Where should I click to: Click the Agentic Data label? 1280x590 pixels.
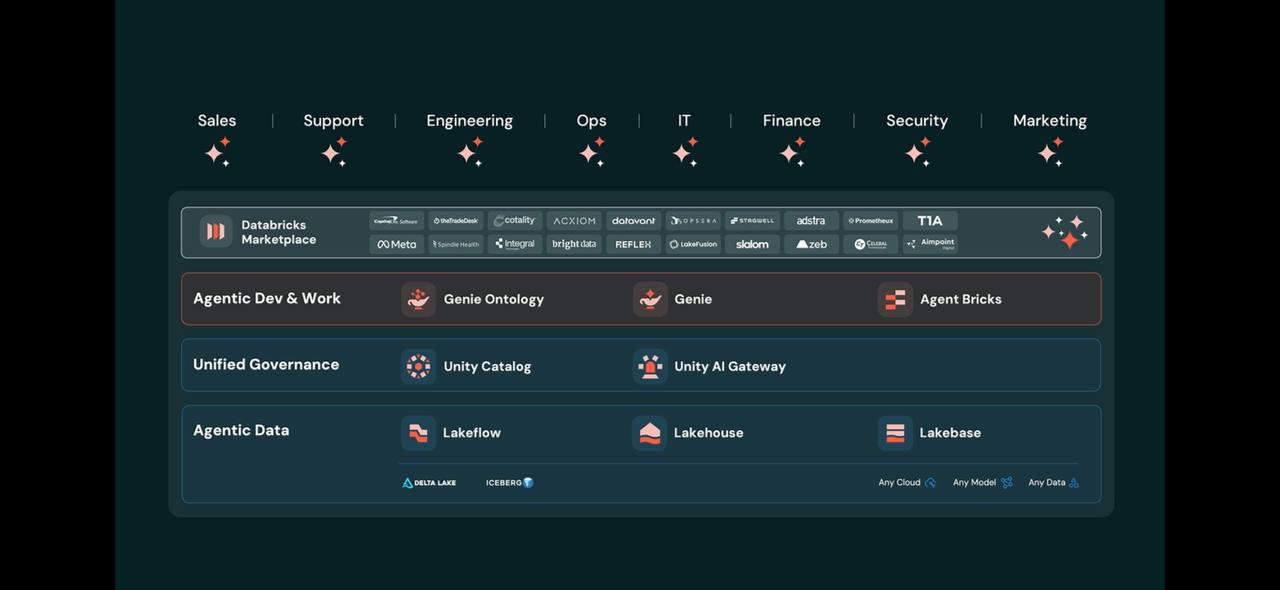[x=241, y=431]
